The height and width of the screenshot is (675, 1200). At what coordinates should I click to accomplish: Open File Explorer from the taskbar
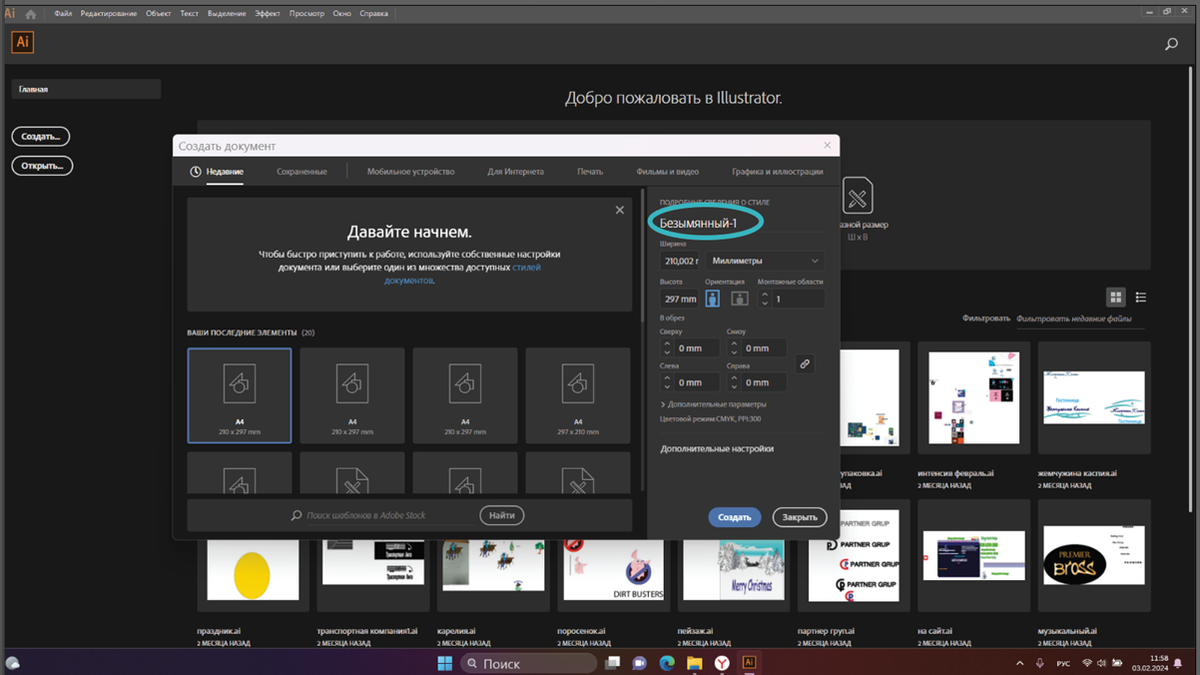click(694, 663)
